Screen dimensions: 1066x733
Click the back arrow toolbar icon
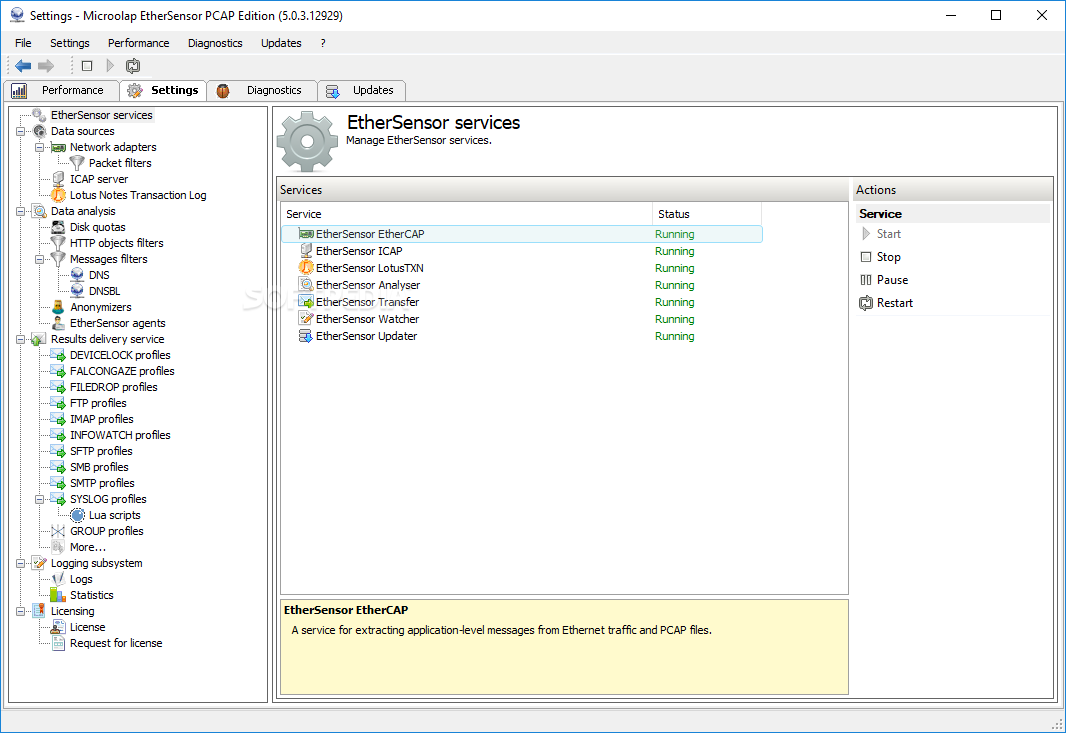pos(23,66)
